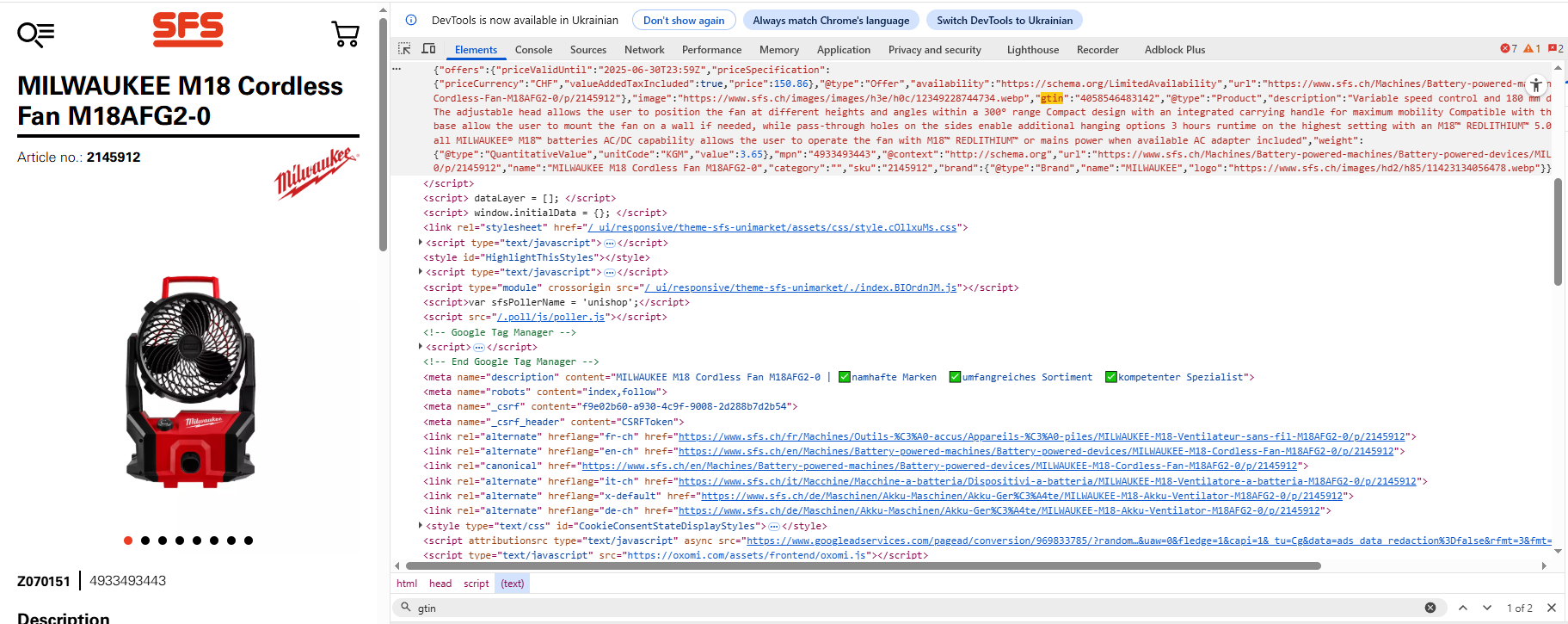Go to next search match
This screenshot has height=624, width=1568.
[x=1487, y=608]
